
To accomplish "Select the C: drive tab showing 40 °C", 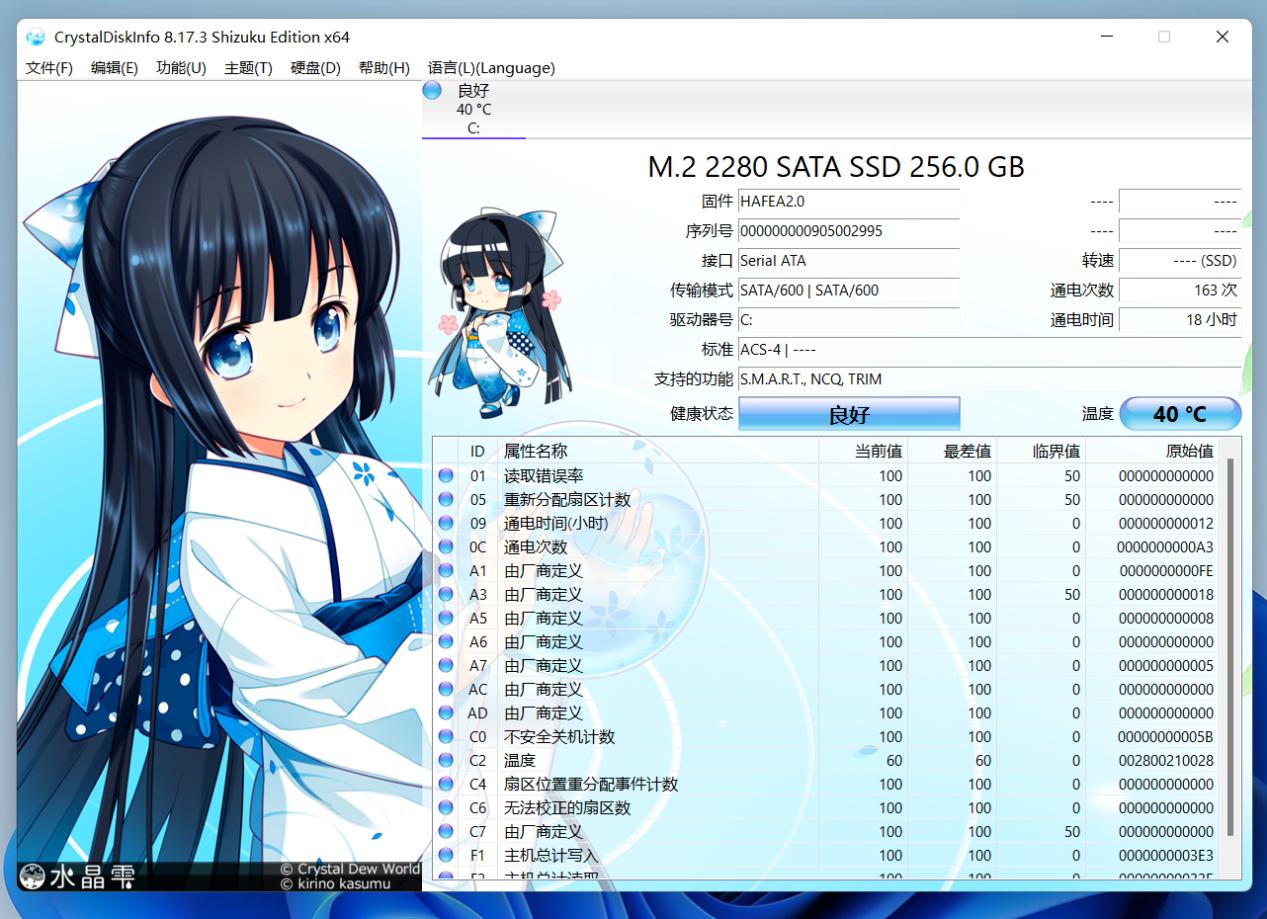I will [x=474, y=110].
